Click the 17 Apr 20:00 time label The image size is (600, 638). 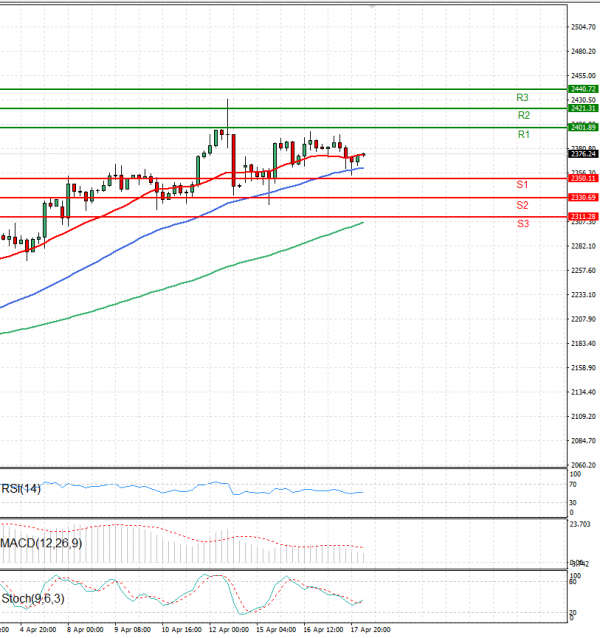(370, 630)
